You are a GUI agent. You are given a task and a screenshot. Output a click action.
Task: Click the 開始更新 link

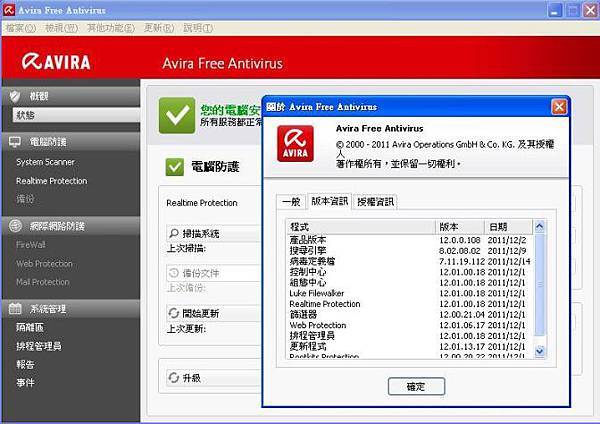pyautogui.click(x=201, y=313)
